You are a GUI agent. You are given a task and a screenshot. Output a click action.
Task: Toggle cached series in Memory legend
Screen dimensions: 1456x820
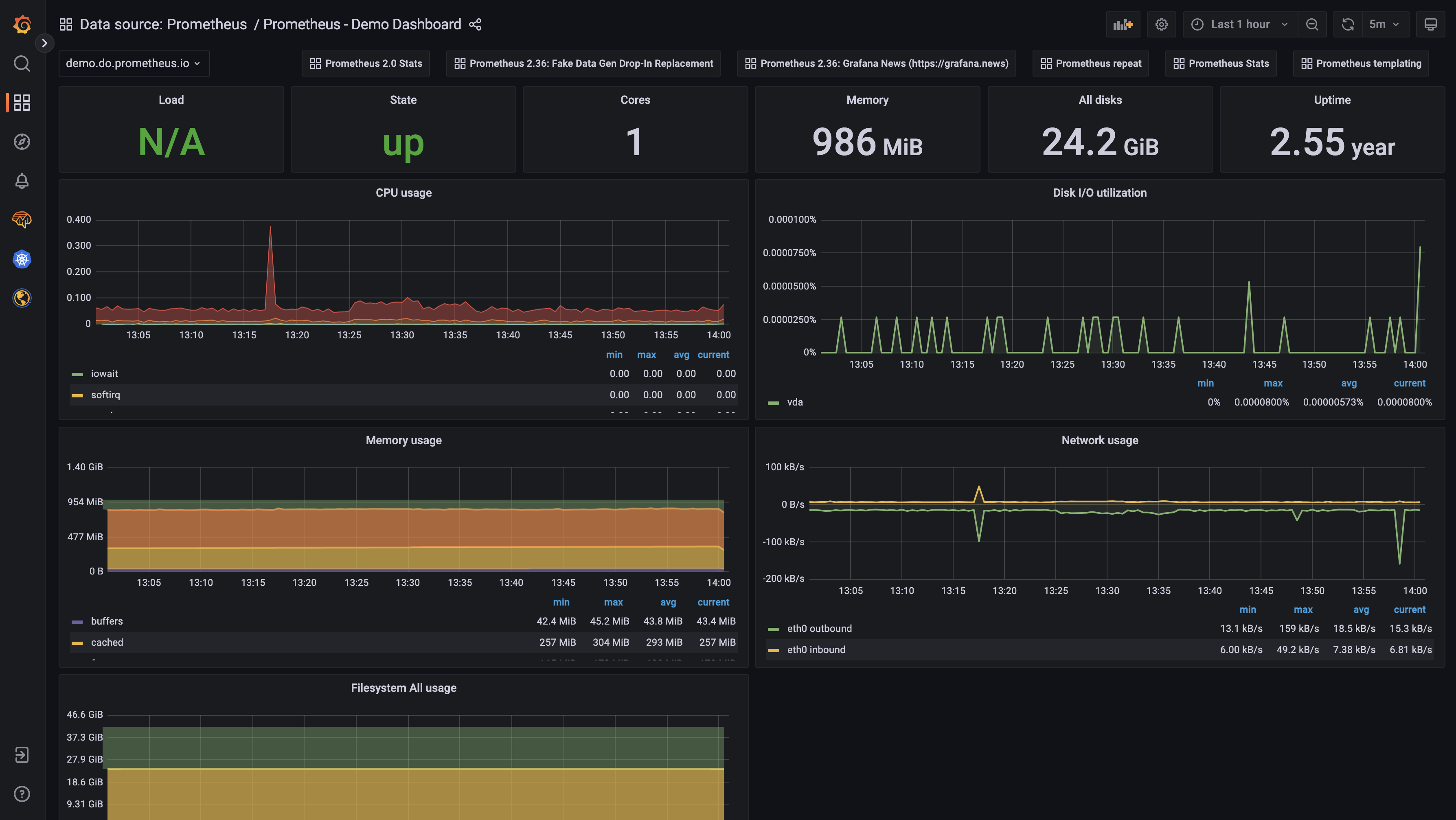[x=107, y=642]
